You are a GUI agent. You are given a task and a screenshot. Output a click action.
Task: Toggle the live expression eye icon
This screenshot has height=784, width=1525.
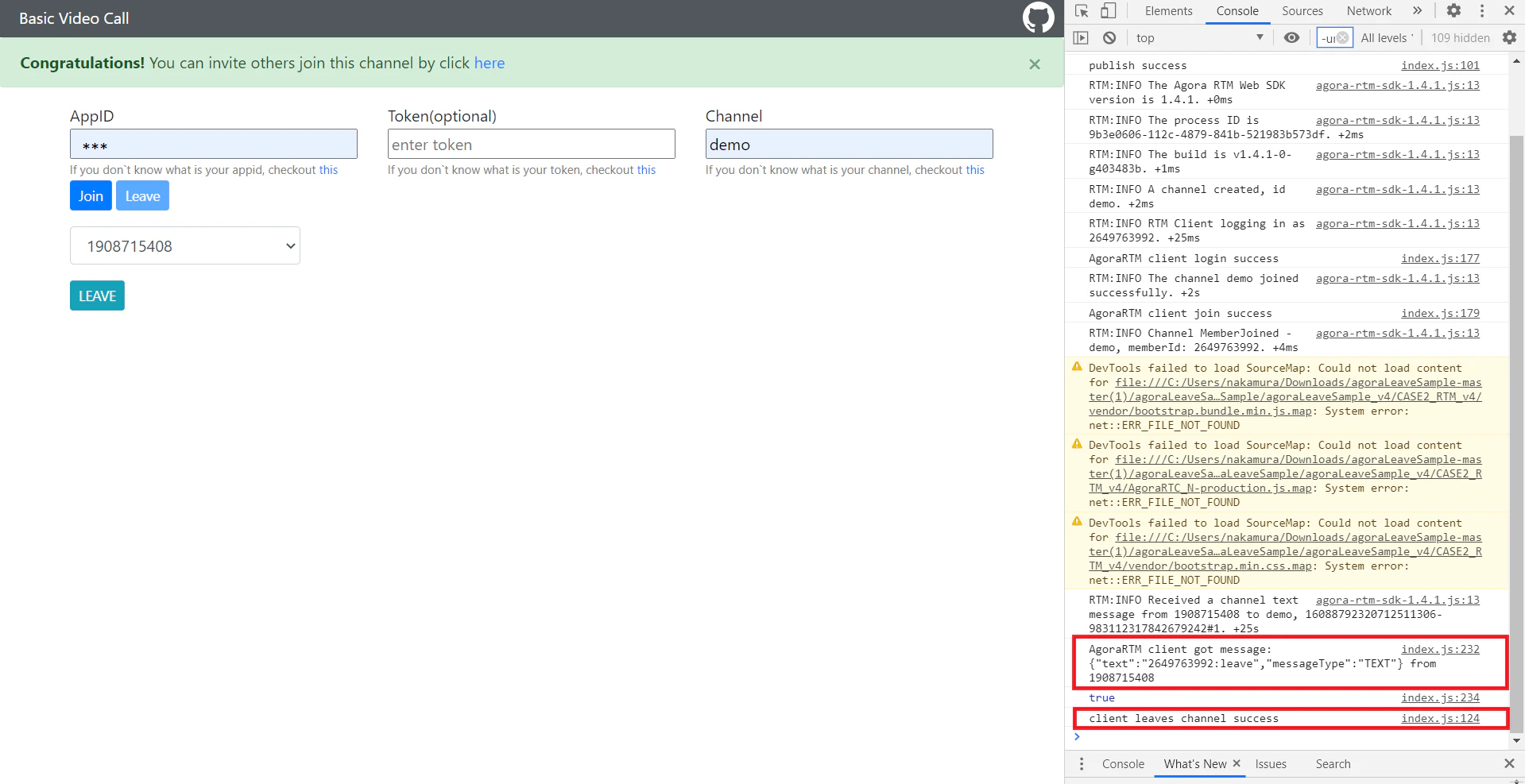1292,37
